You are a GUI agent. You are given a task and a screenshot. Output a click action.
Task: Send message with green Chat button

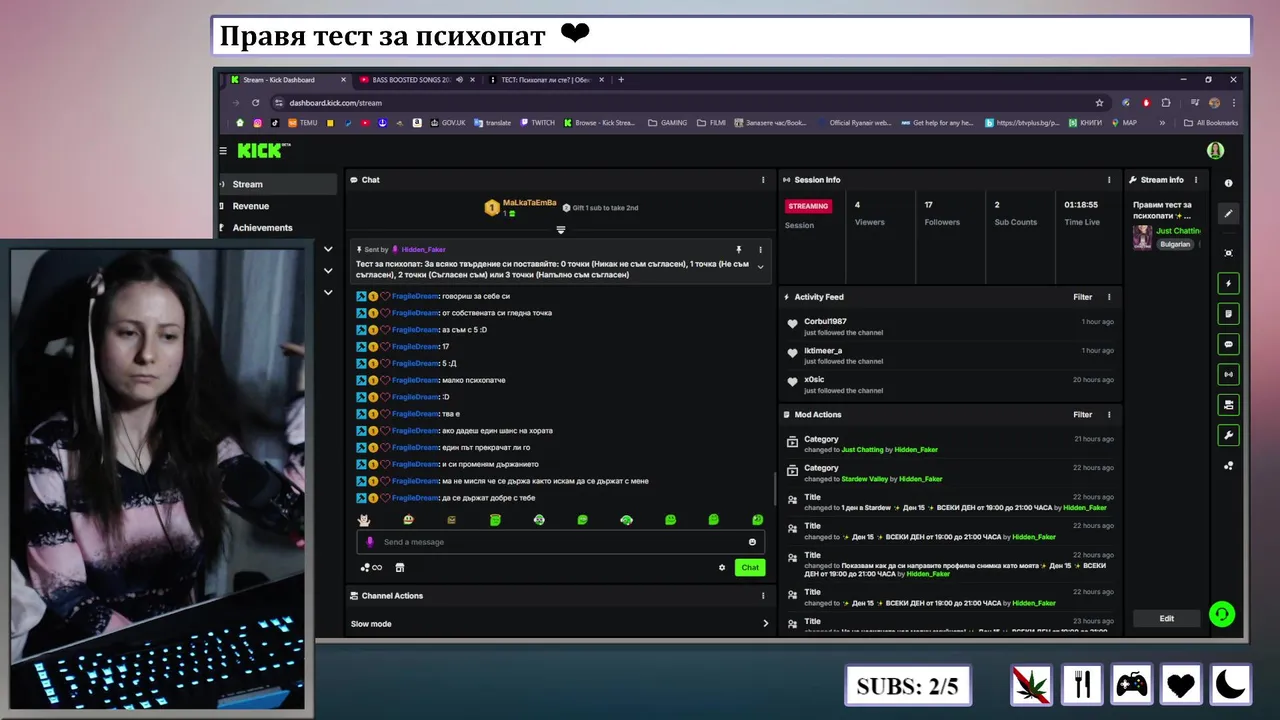point(750,568)
